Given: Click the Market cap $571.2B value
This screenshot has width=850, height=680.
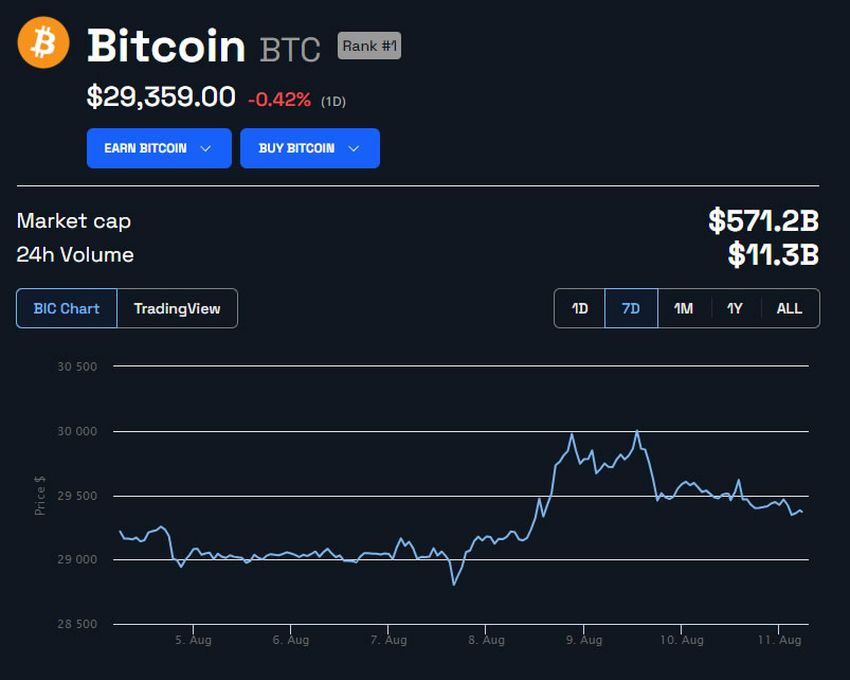Looking at the screenshot, I should point(763,220).
